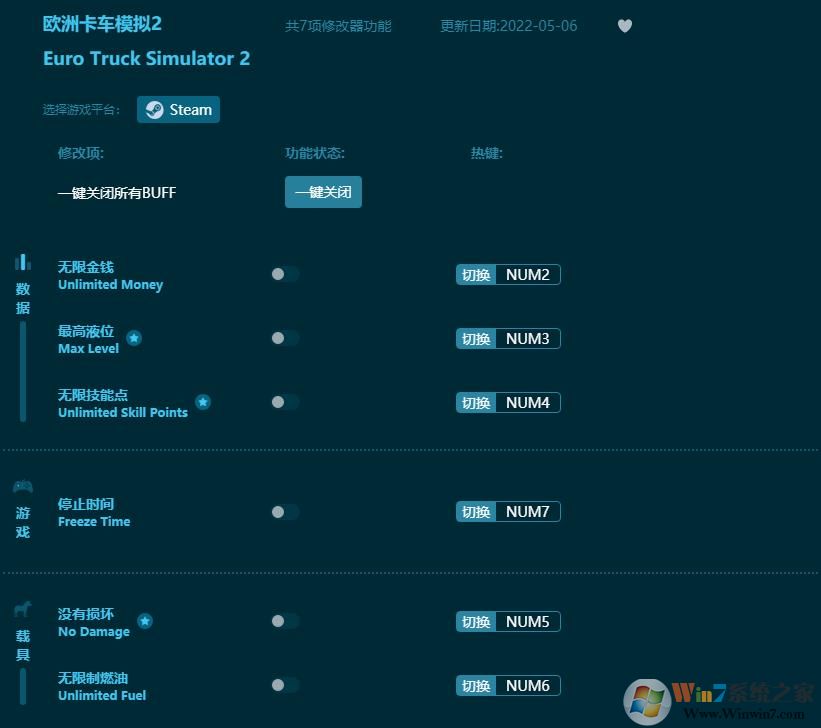The height and width of the screenshot is (728, 821).
Task: Click the Steam logo icon
Action: [x=154, y=109]
